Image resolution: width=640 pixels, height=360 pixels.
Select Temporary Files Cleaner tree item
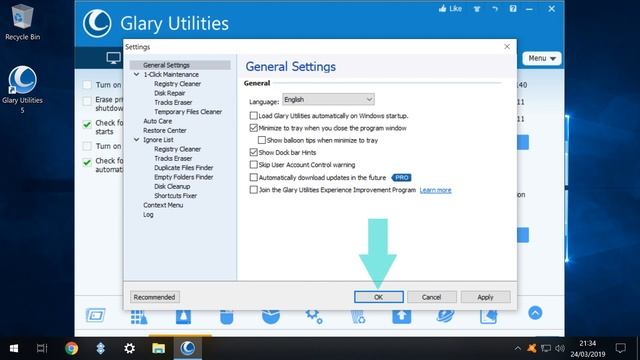point(188,111)
